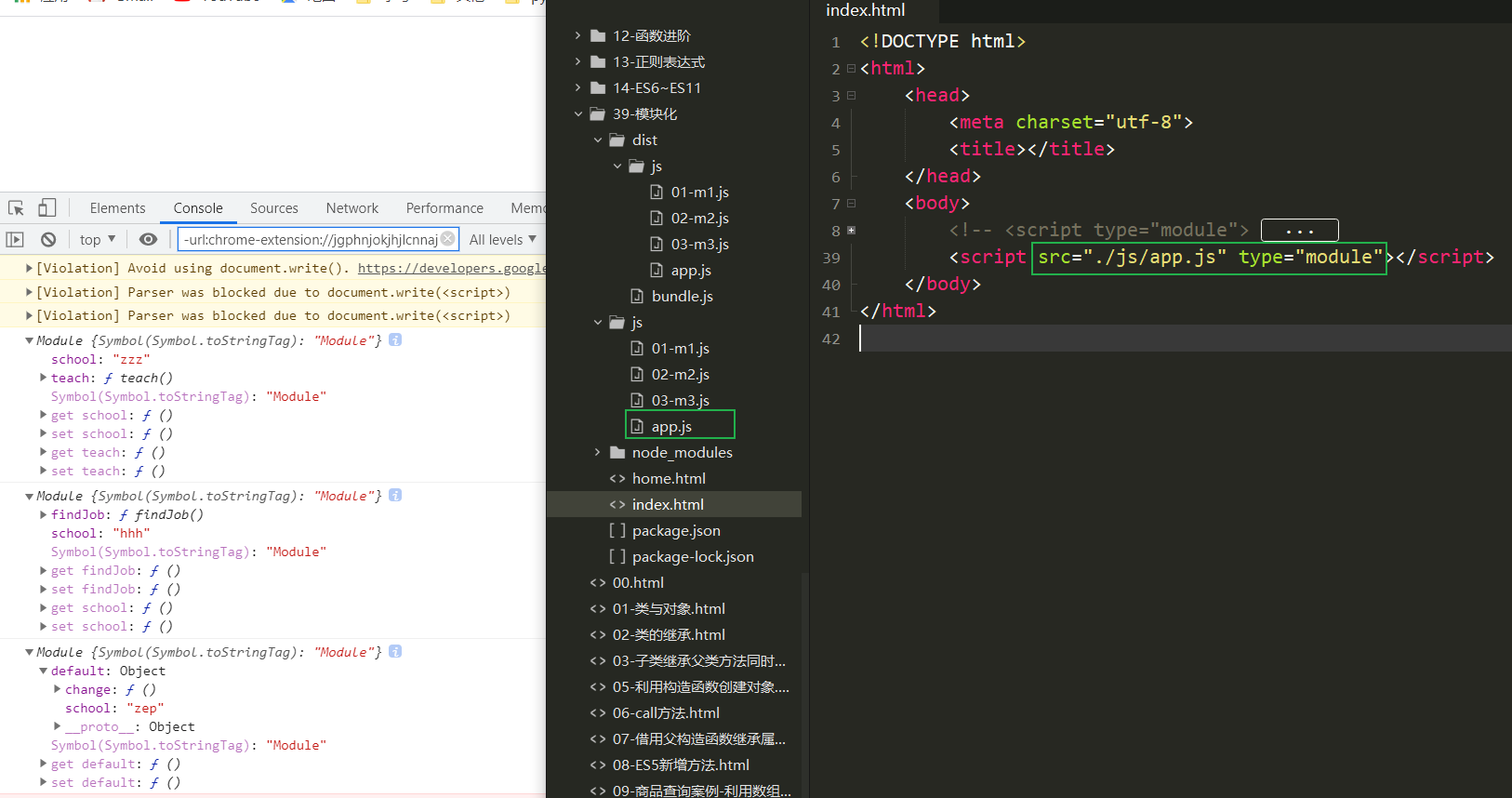Select the index.html editor tab
Viewport: 1512px width, 798px height.
866,10
